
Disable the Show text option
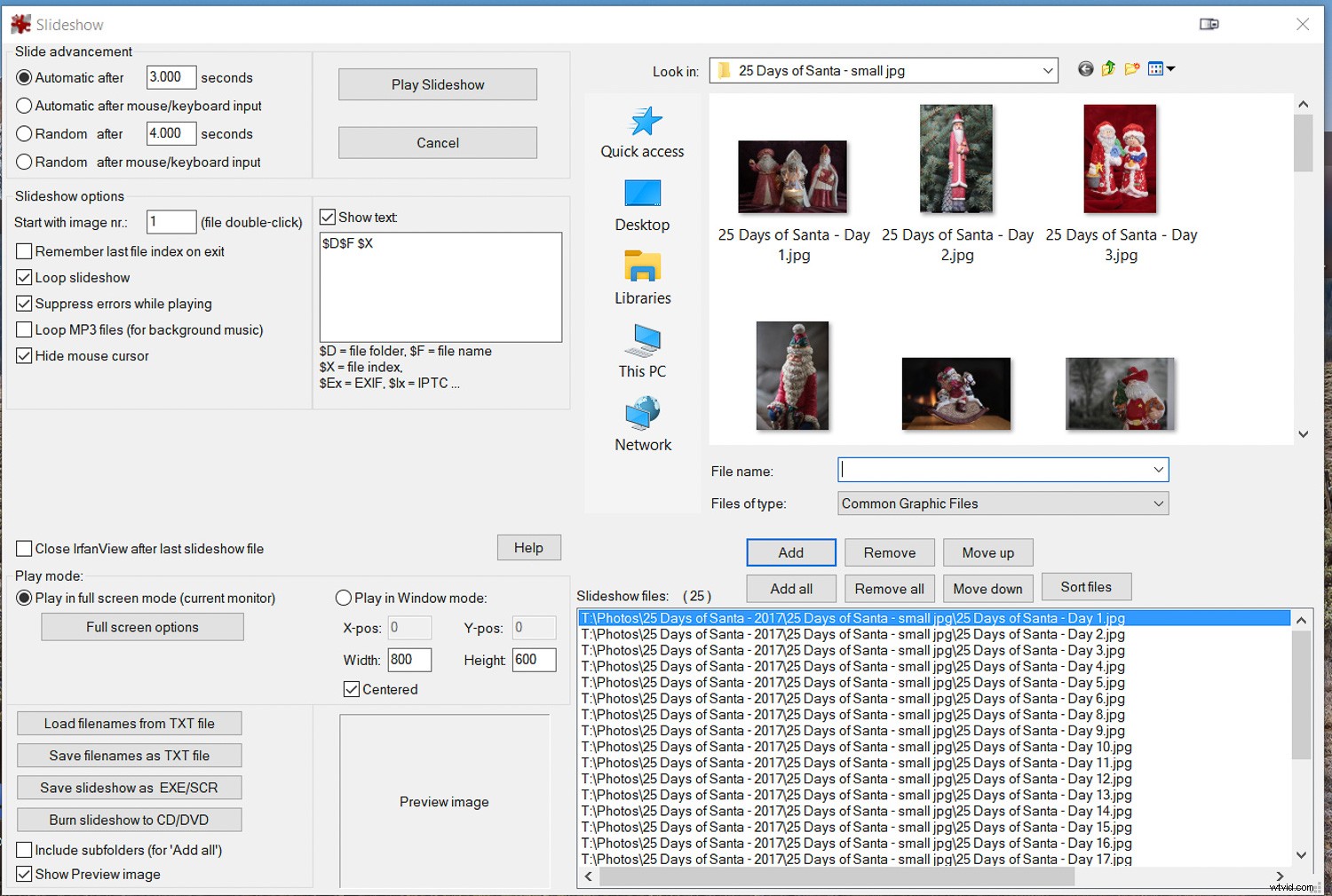pyautogui.click(x=328, y=216)
